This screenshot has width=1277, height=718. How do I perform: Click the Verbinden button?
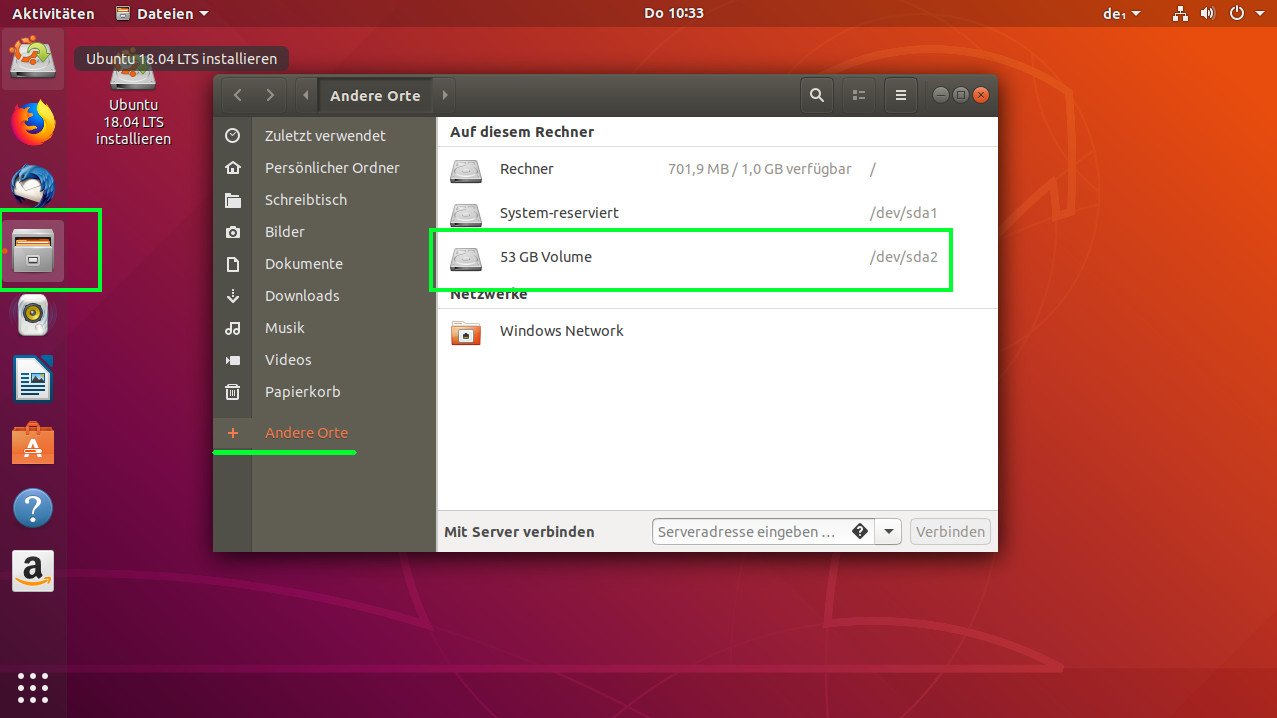coord(950,531)
